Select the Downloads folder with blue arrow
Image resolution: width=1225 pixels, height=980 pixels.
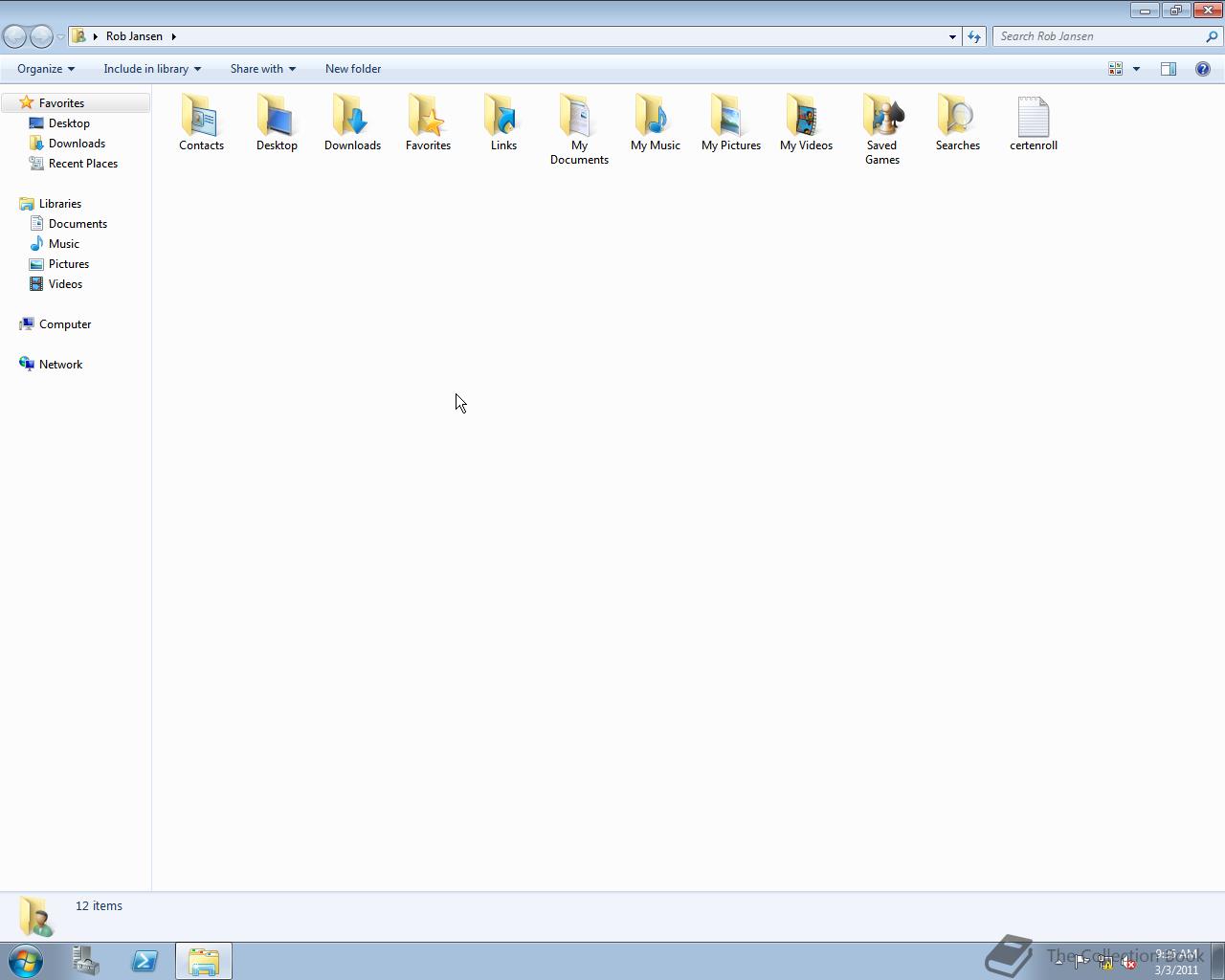click(x=352, y=116)
